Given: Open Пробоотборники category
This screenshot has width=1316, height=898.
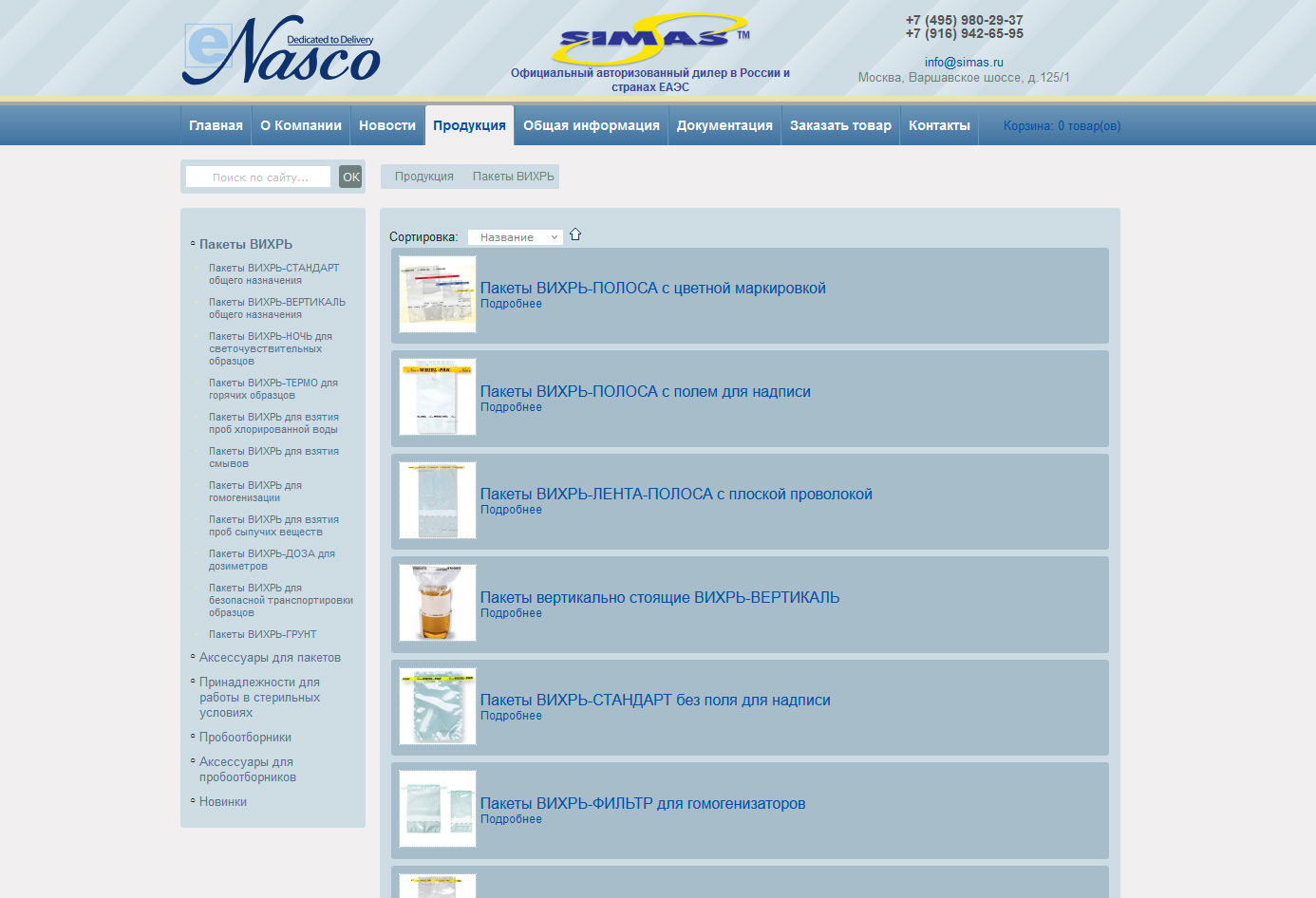Looking at the screenshot, I should pyautogui.click(x=245, y=737).
